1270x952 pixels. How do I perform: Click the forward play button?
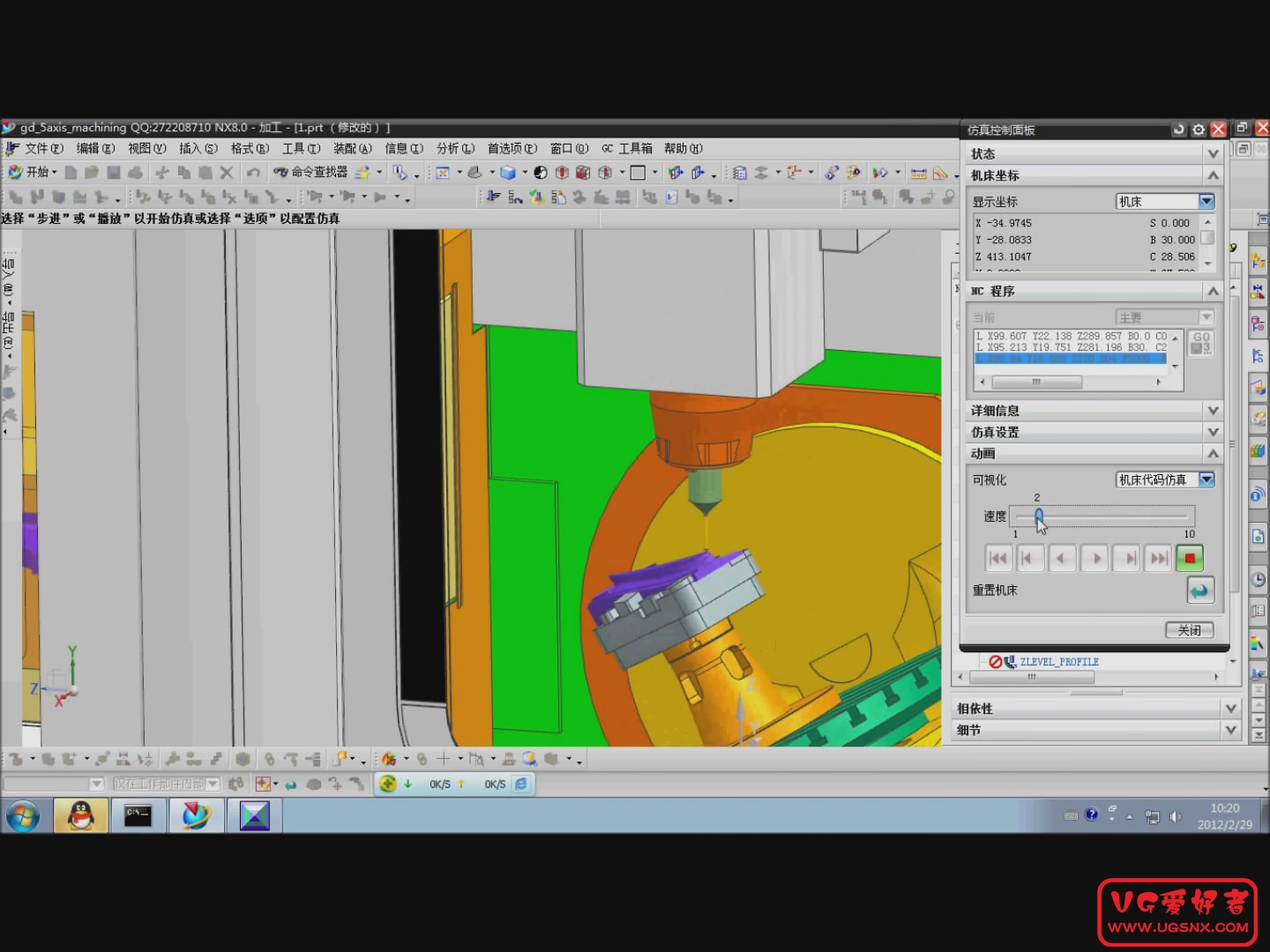coord(1094,558)
